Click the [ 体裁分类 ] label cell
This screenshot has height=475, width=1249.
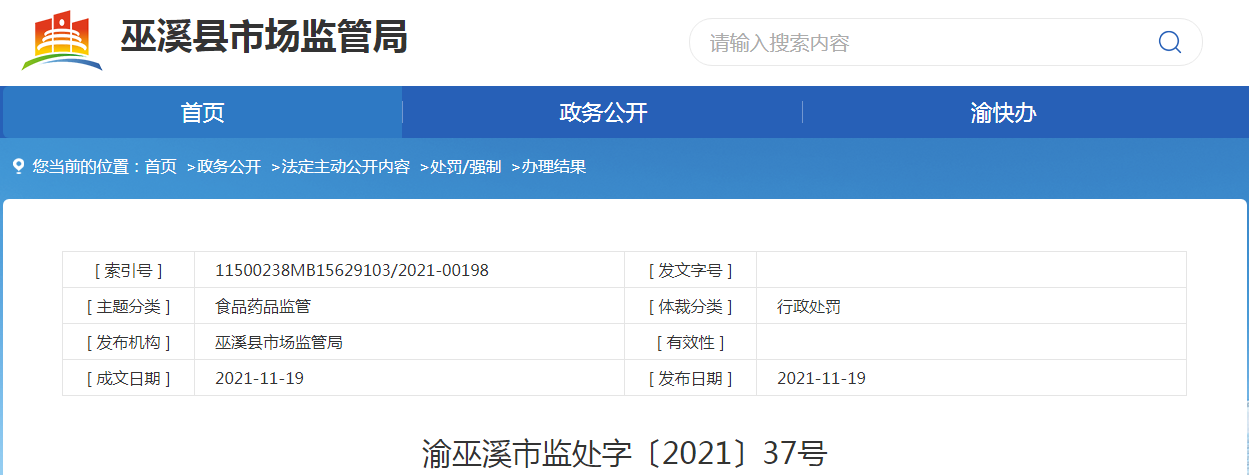(x=691, y=306)
